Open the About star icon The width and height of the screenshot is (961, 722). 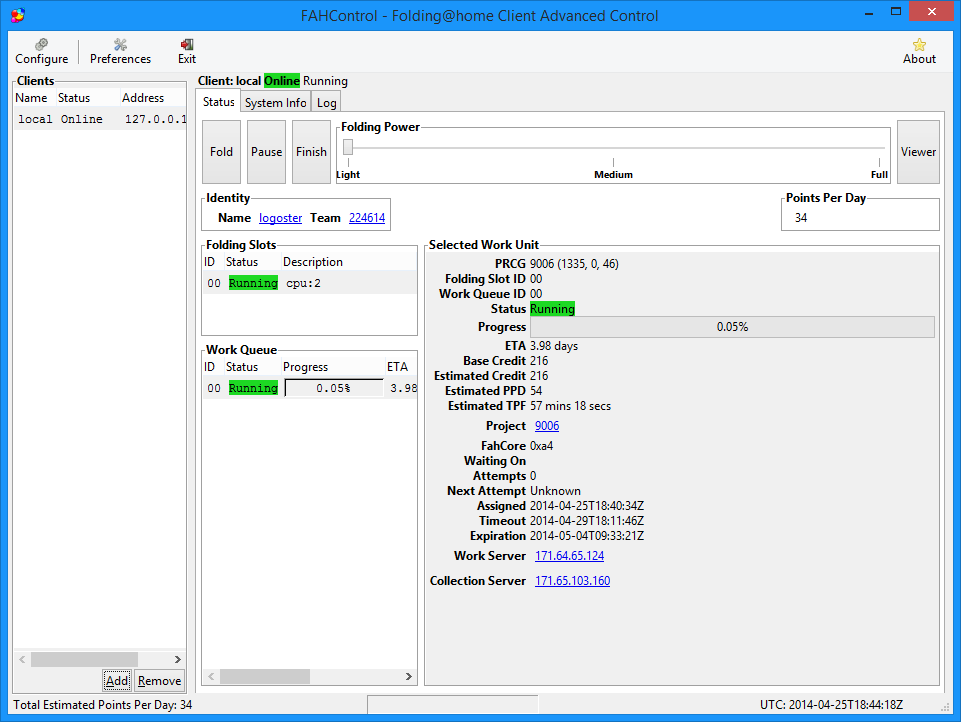click(x=919, y=51)
